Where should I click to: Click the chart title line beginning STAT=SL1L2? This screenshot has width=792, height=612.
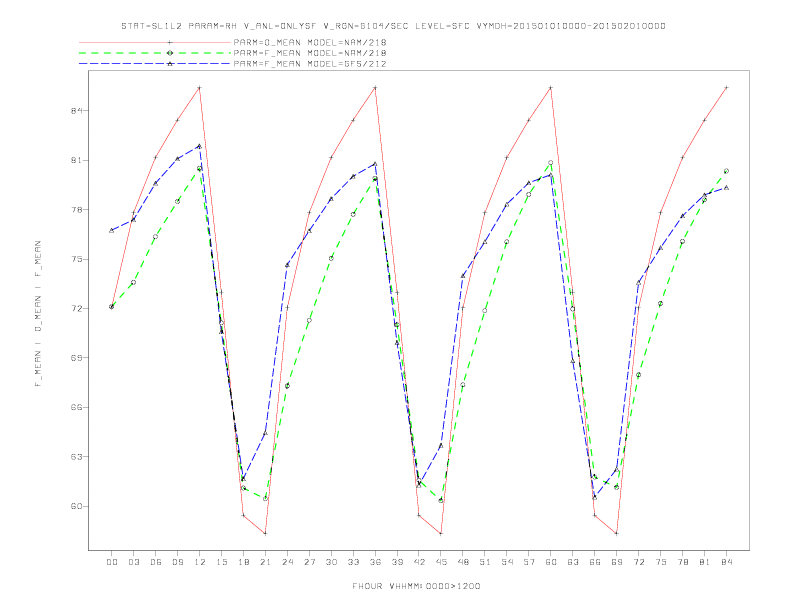click(393, 26)
